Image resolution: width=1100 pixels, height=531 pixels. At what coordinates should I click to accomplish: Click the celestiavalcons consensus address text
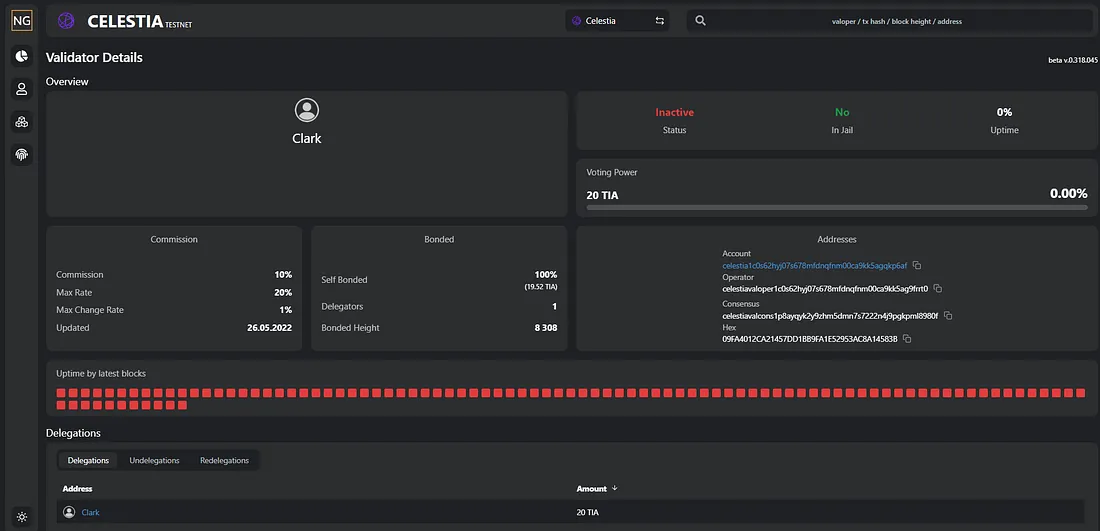point(830,316)
